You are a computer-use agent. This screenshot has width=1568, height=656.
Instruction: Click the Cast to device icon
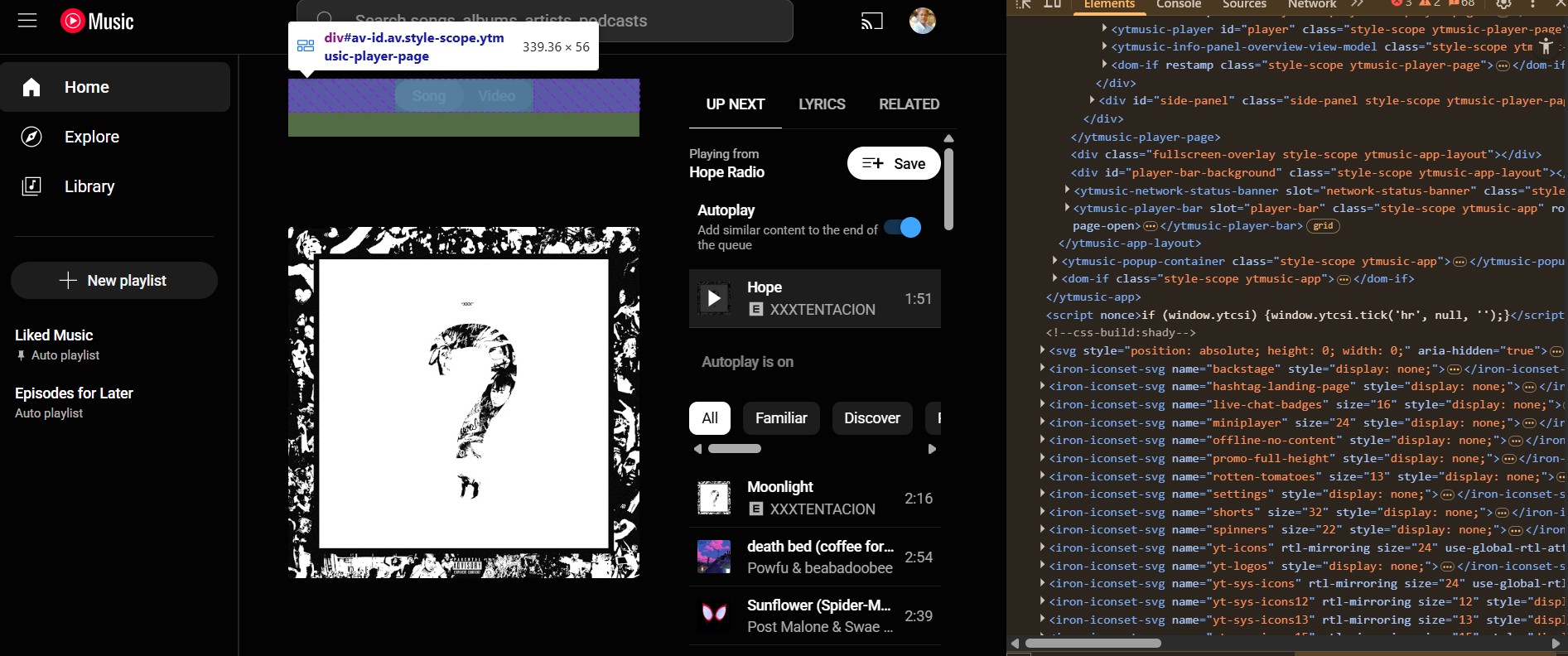coord(872,21)
